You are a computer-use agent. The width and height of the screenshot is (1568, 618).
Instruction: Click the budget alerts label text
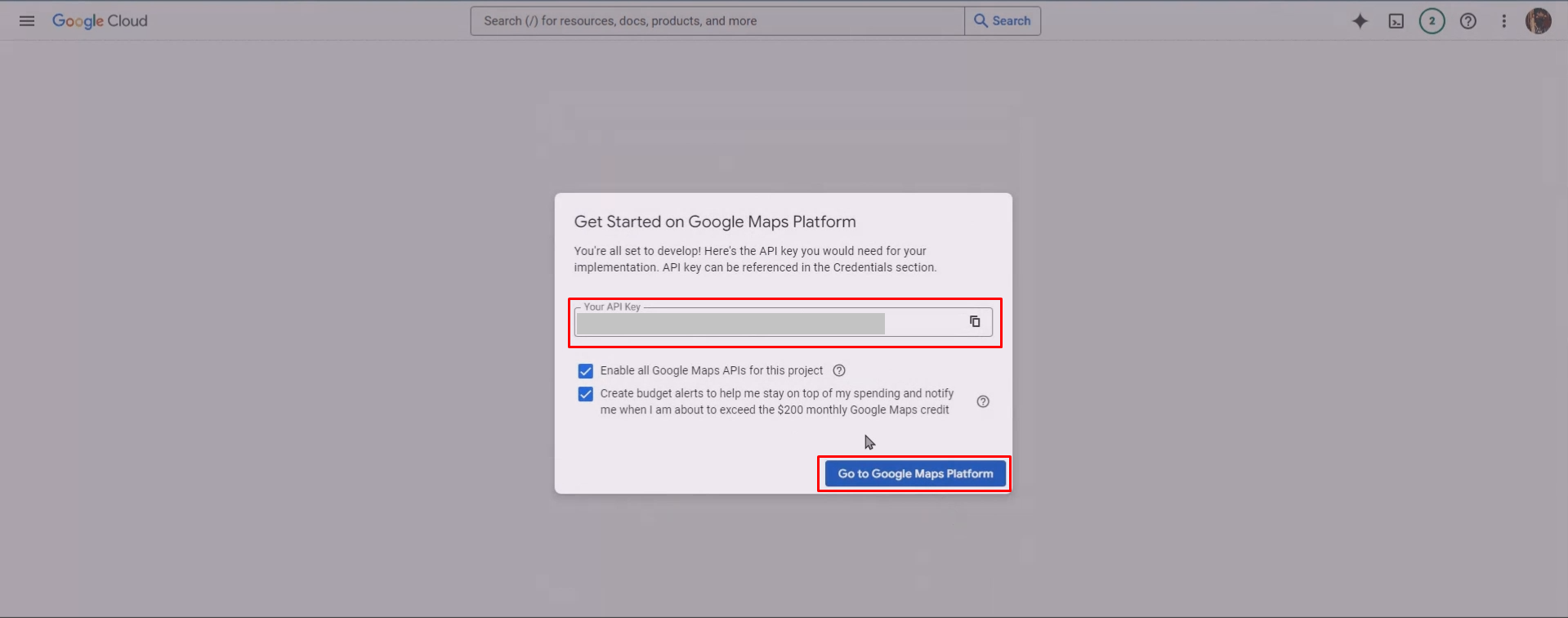776,401
